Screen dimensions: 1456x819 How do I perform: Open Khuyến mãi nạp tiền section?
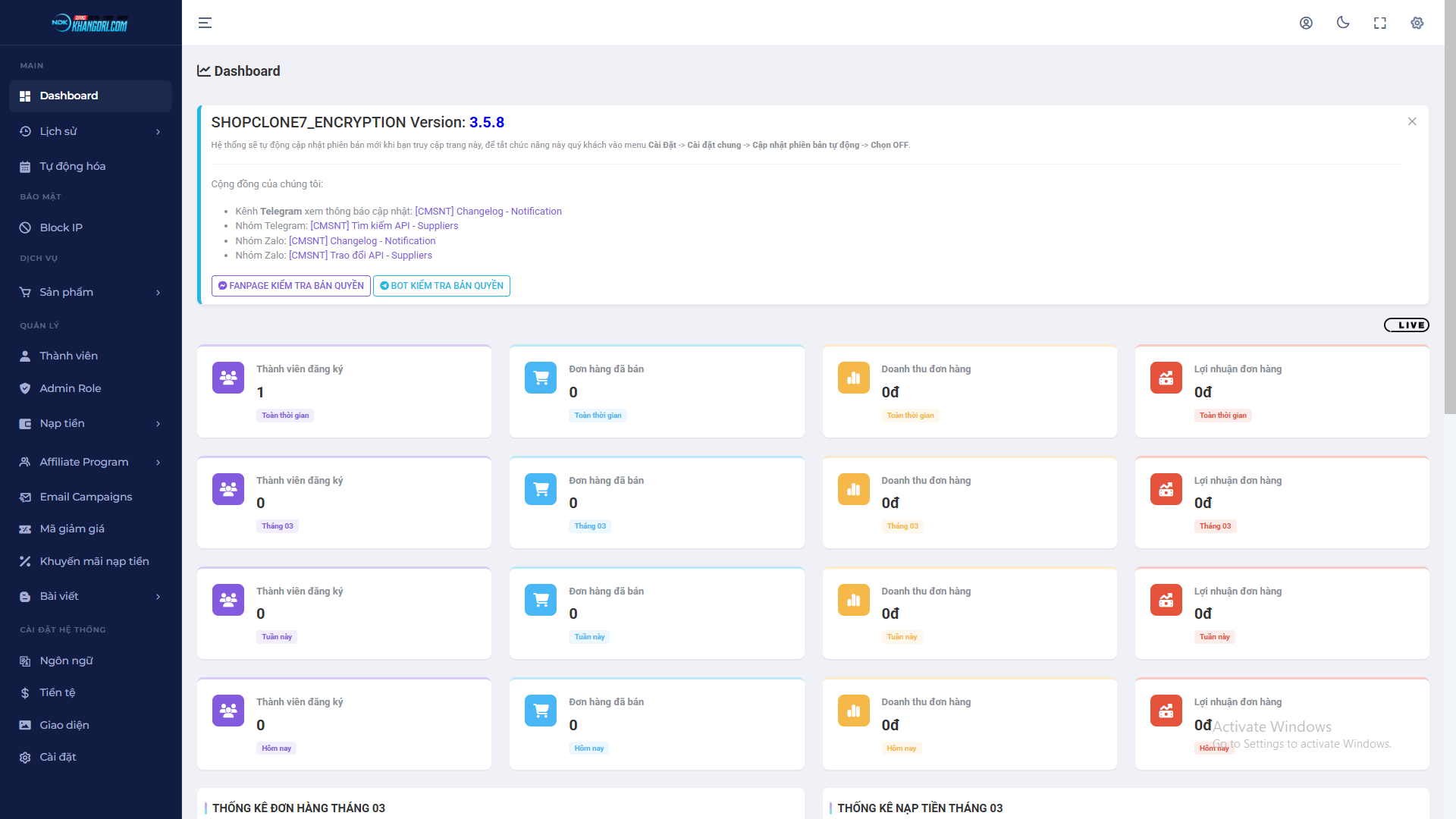tap(95, 561)
